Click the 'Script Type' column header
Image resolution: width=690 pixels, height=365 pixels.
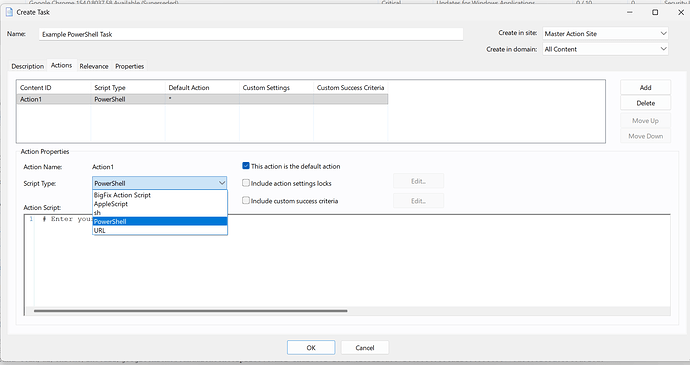pyautogui.click(x=128, y=88)
